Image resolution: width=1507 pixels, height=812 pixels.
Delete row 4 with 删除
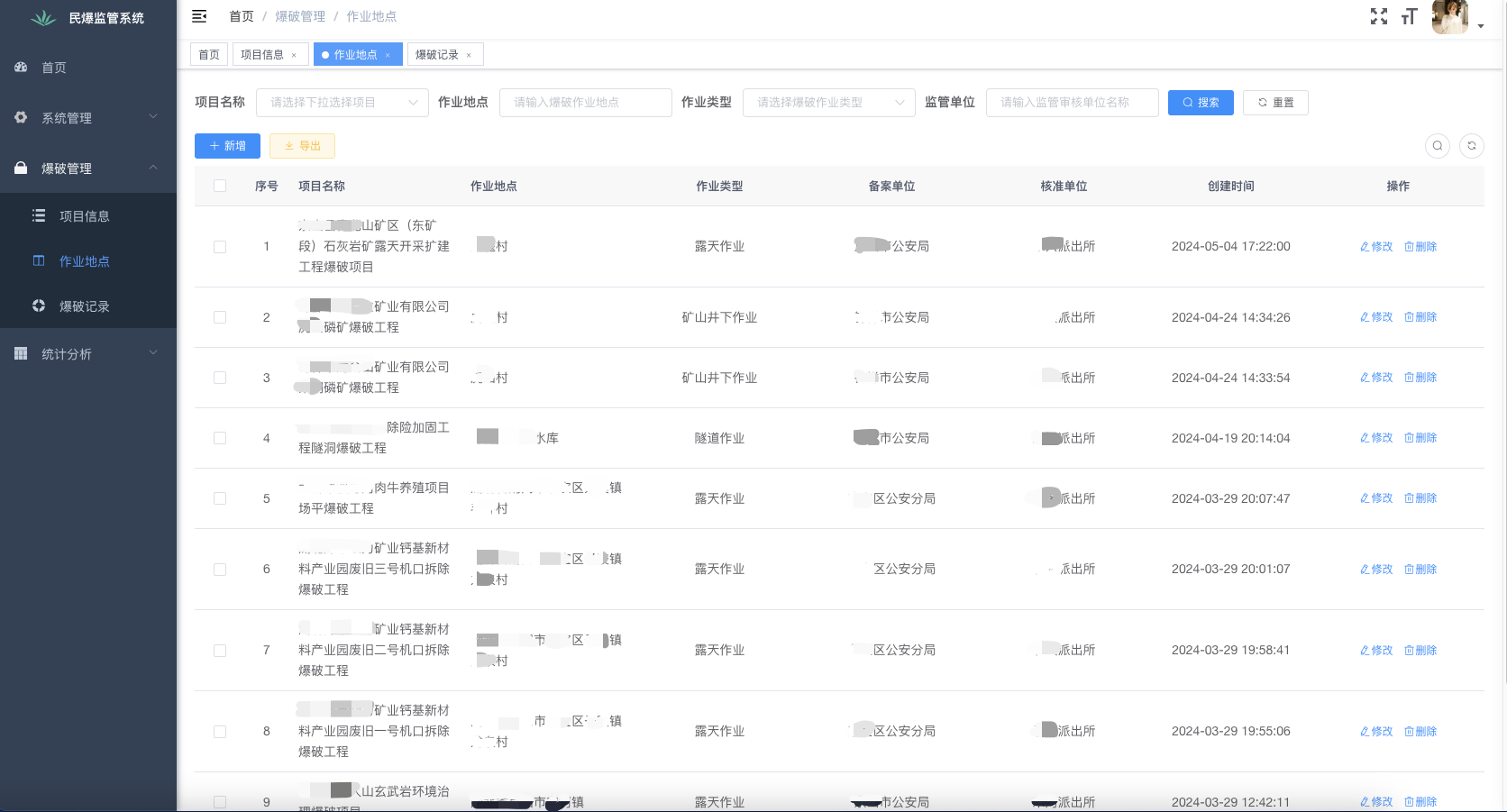[x=1420, y=438]
